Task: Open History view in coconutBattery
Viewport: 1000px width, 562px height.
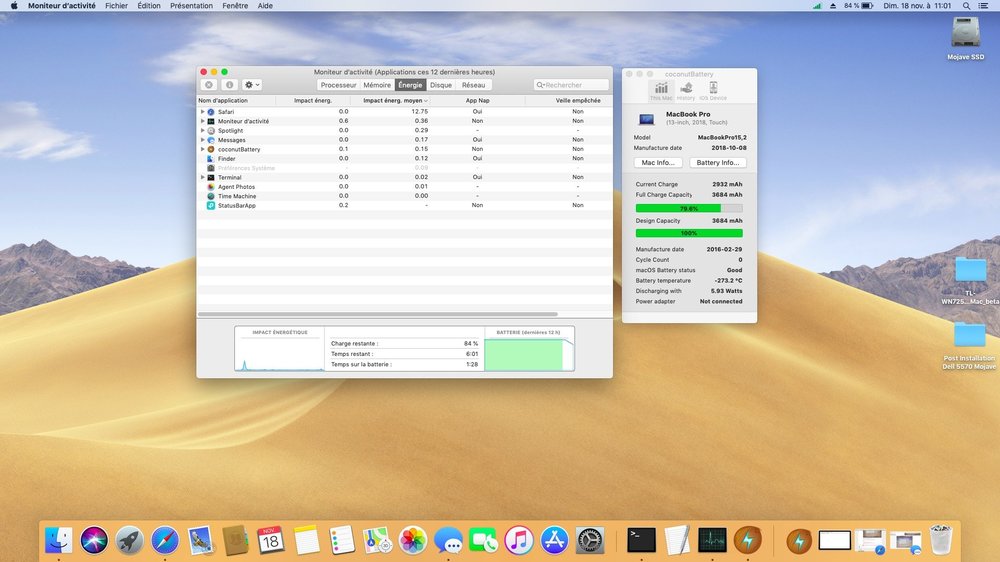Action: [x=686, y=90]
